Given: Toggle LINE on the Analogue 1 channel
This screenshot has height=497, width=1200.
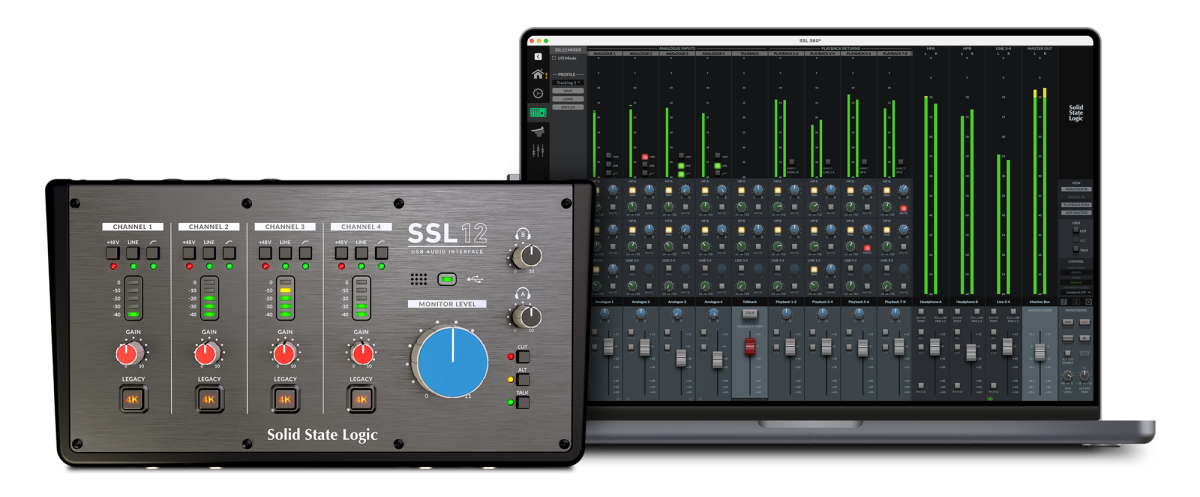Looking at the screenshot, I should 608,164.
